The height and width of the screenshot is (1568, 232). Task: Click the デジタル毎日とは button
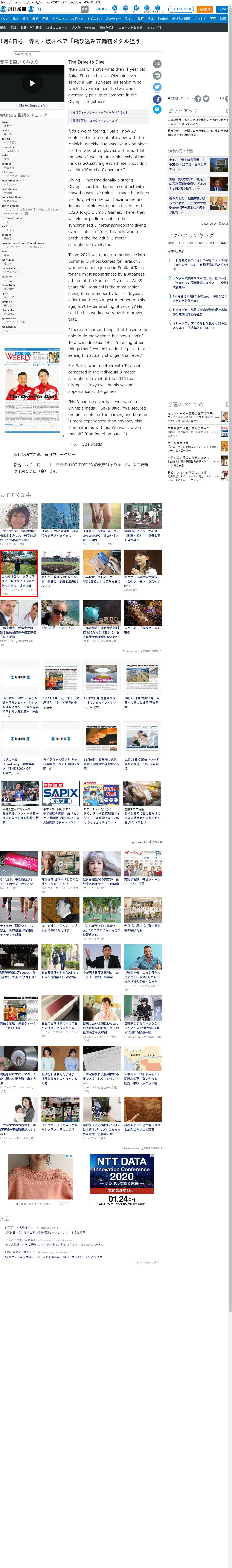(181, 9)
